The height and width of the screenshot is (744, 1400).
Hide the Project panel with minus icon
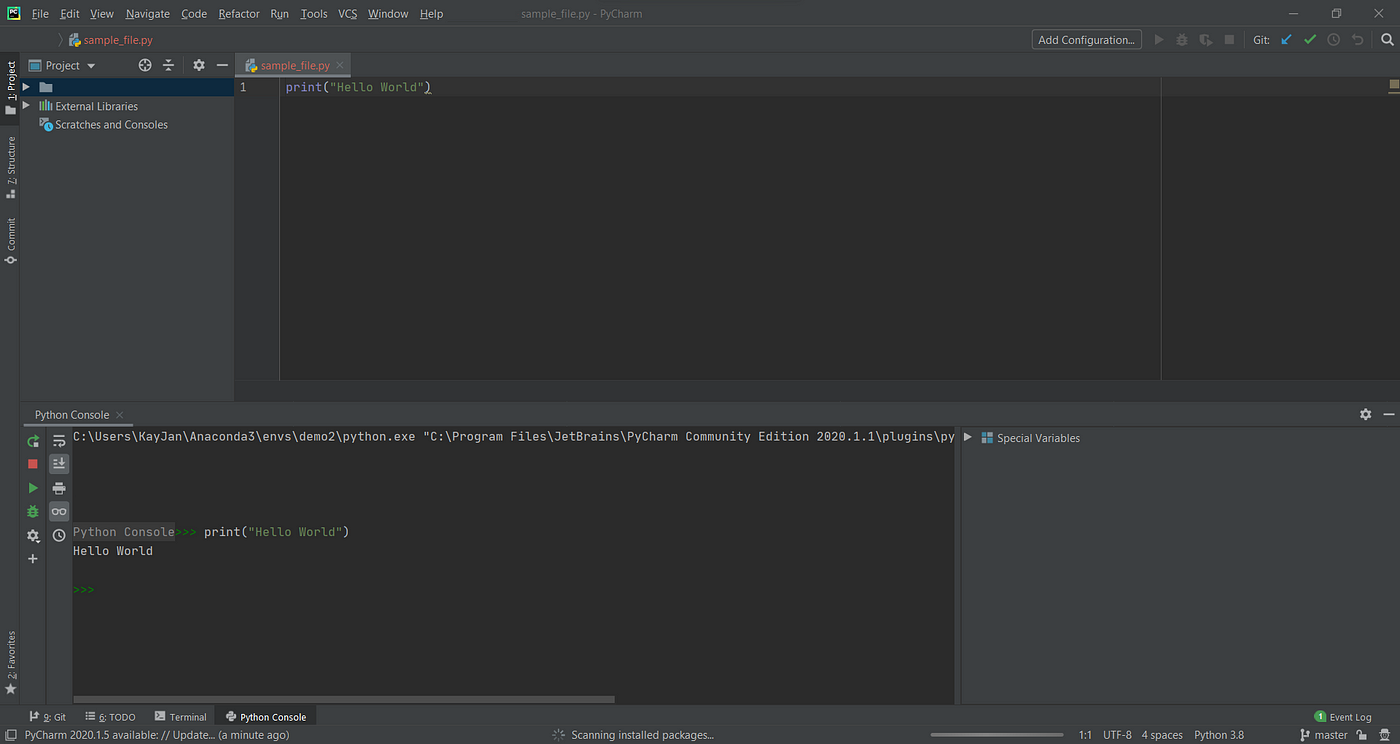click(x=222, y=65)
